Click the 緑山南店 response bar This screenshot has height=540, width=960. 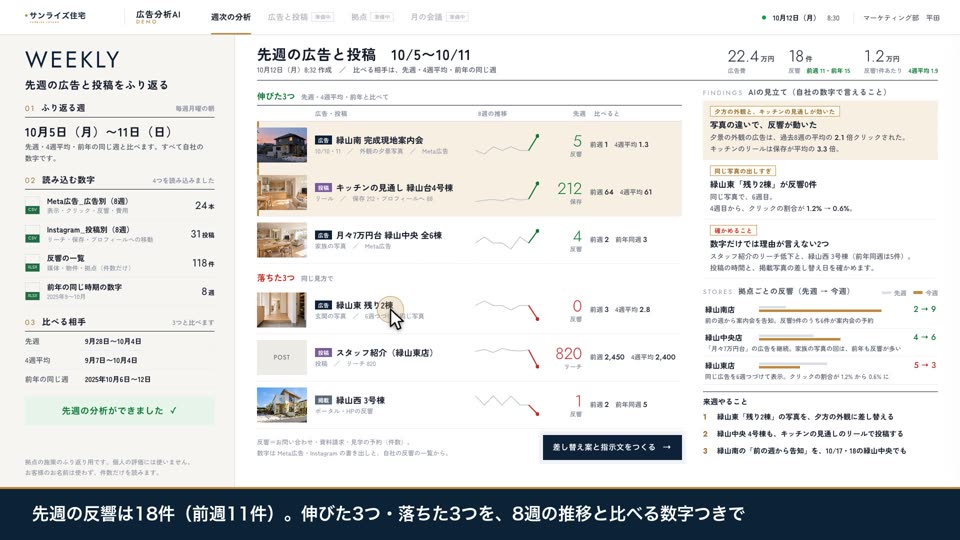tap(820, 309)
